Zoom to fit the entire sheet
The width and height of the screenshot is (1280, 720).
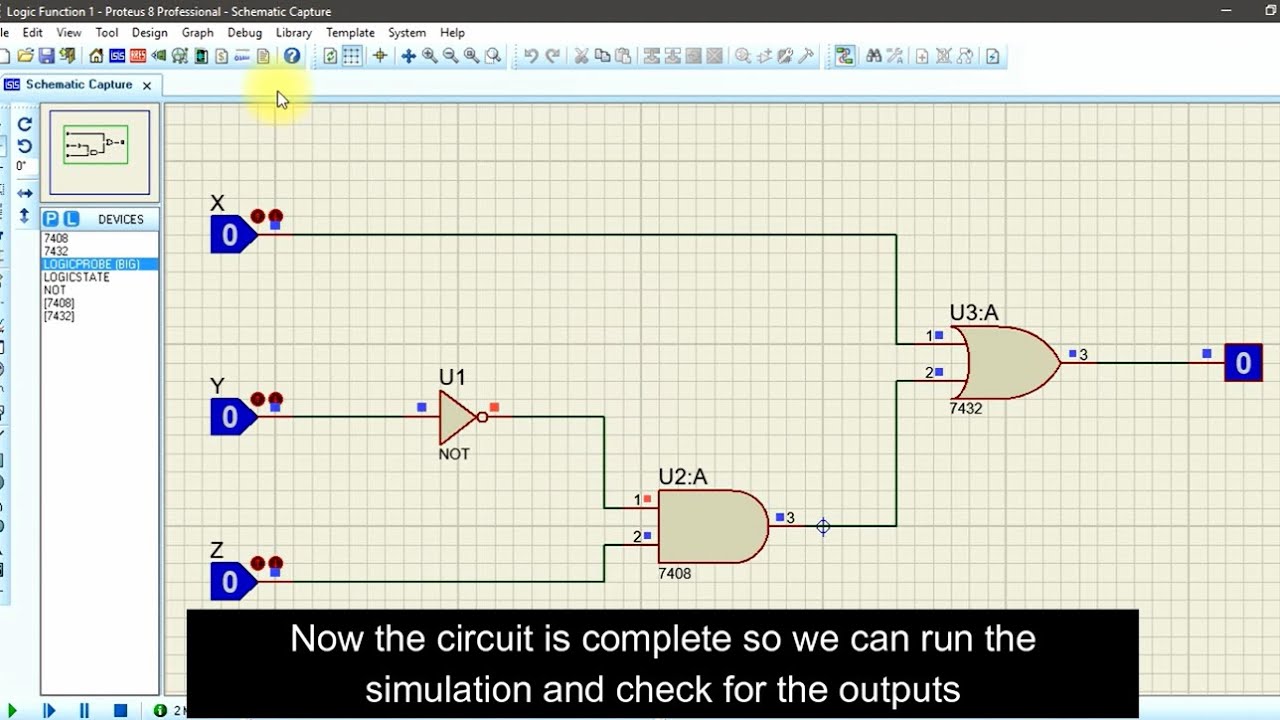click(x=471, y=56)
